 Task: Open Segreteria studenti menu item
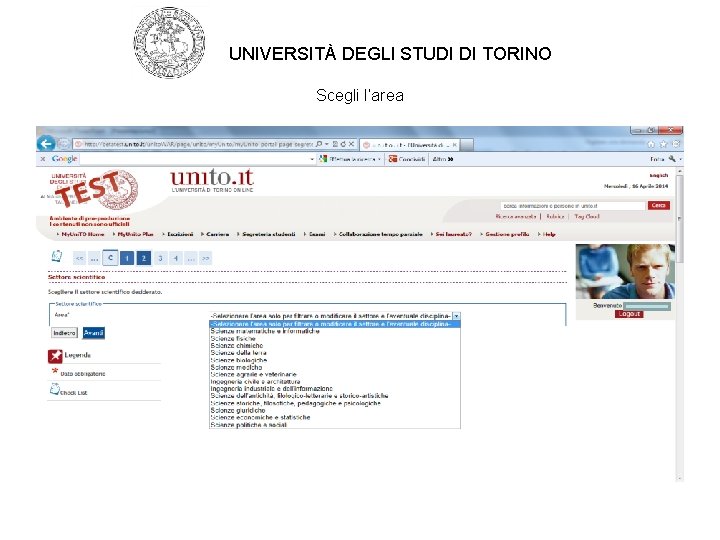pyautogui.click(x=269, y=234)
